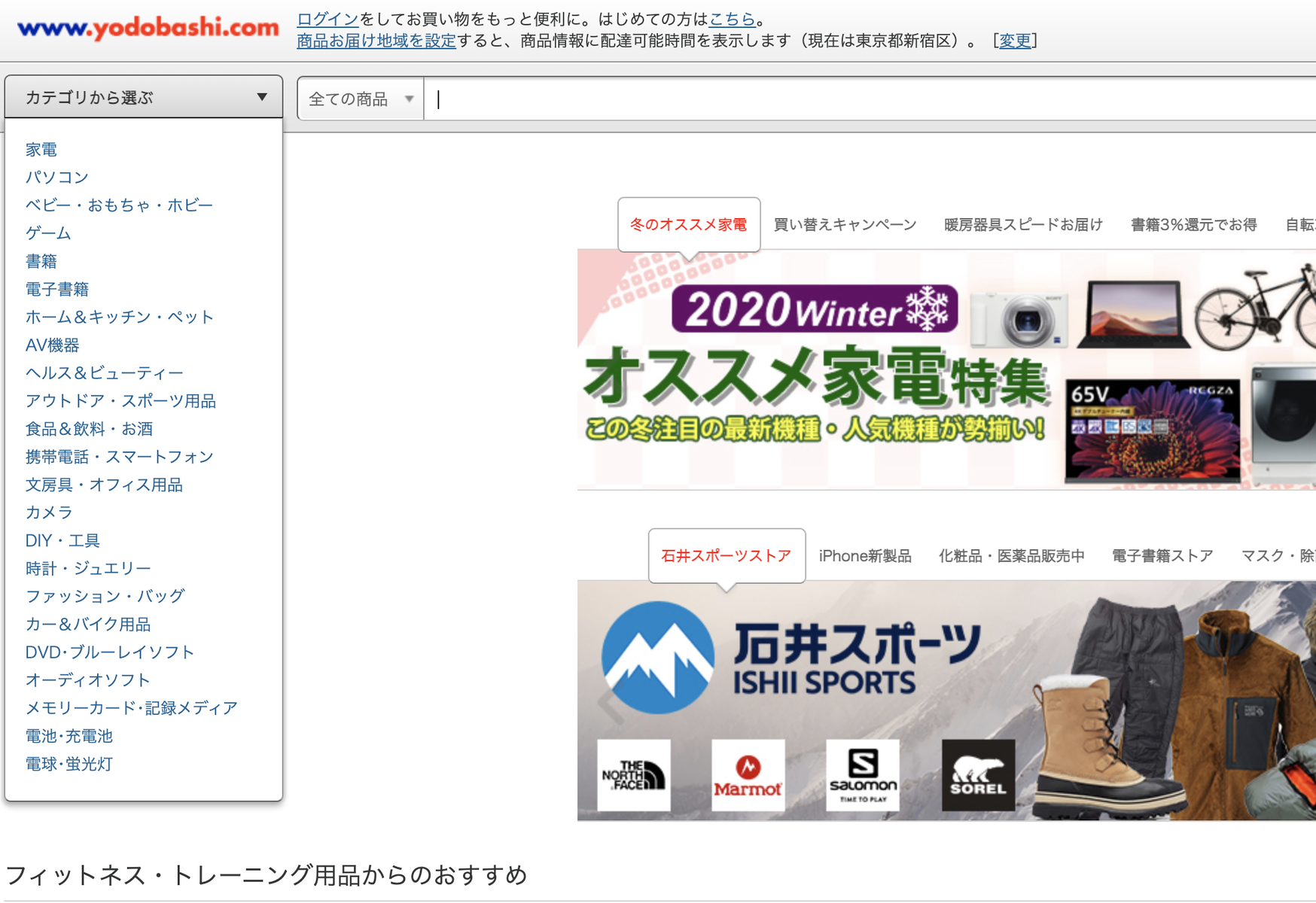Choose 時計・ジュエリー category
The width and height of the screenshot is (1316, 903).
click(x=88, y=569)
